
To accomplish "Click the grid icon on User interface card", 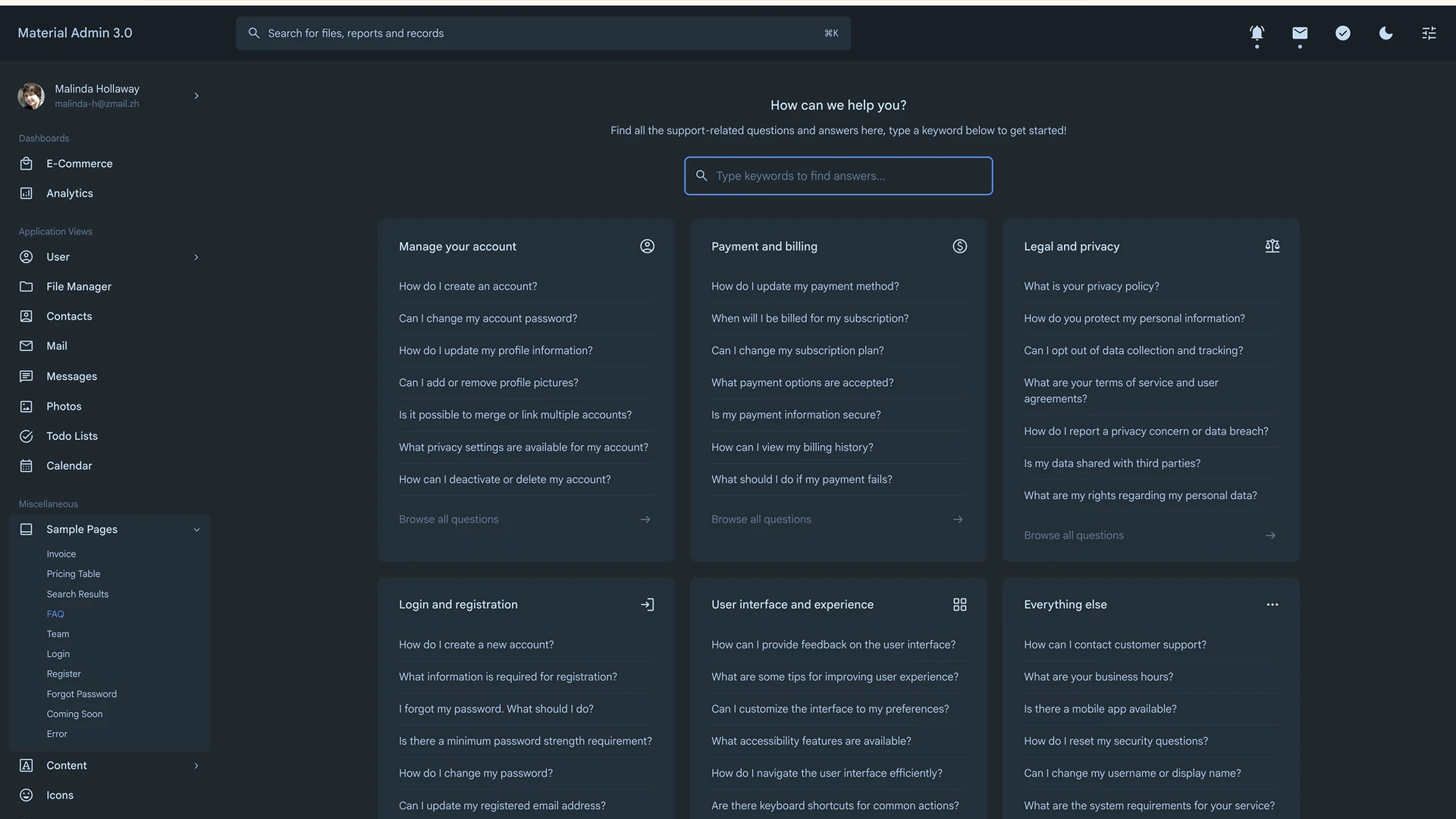I will click(959, 604).
